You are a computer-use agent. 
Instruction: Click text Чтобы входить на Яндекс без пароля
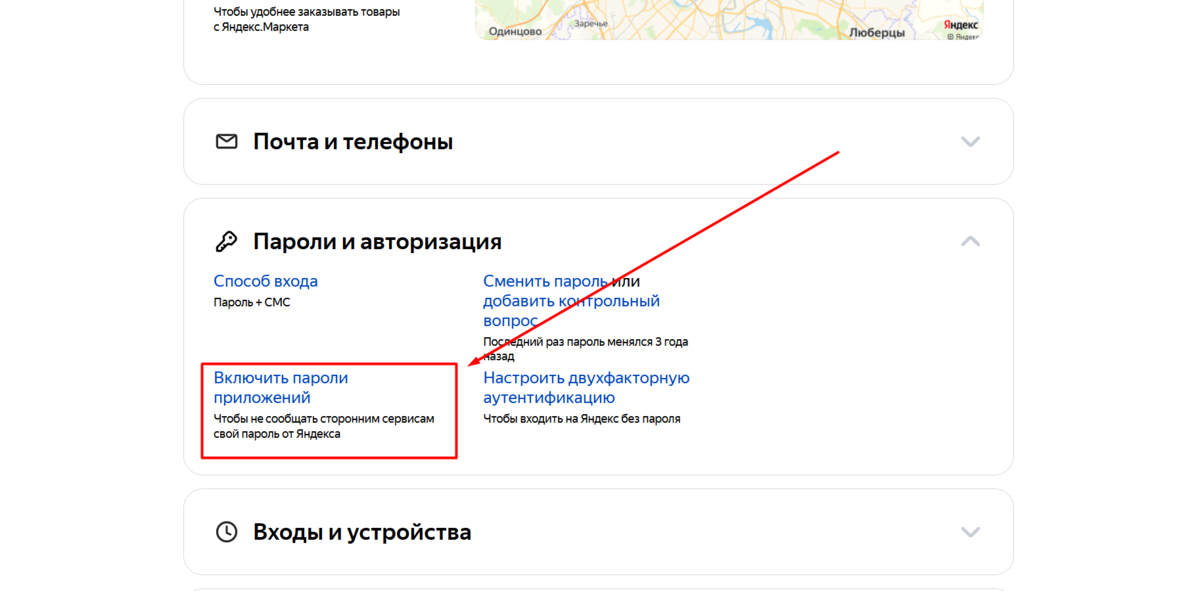point(582,419)
